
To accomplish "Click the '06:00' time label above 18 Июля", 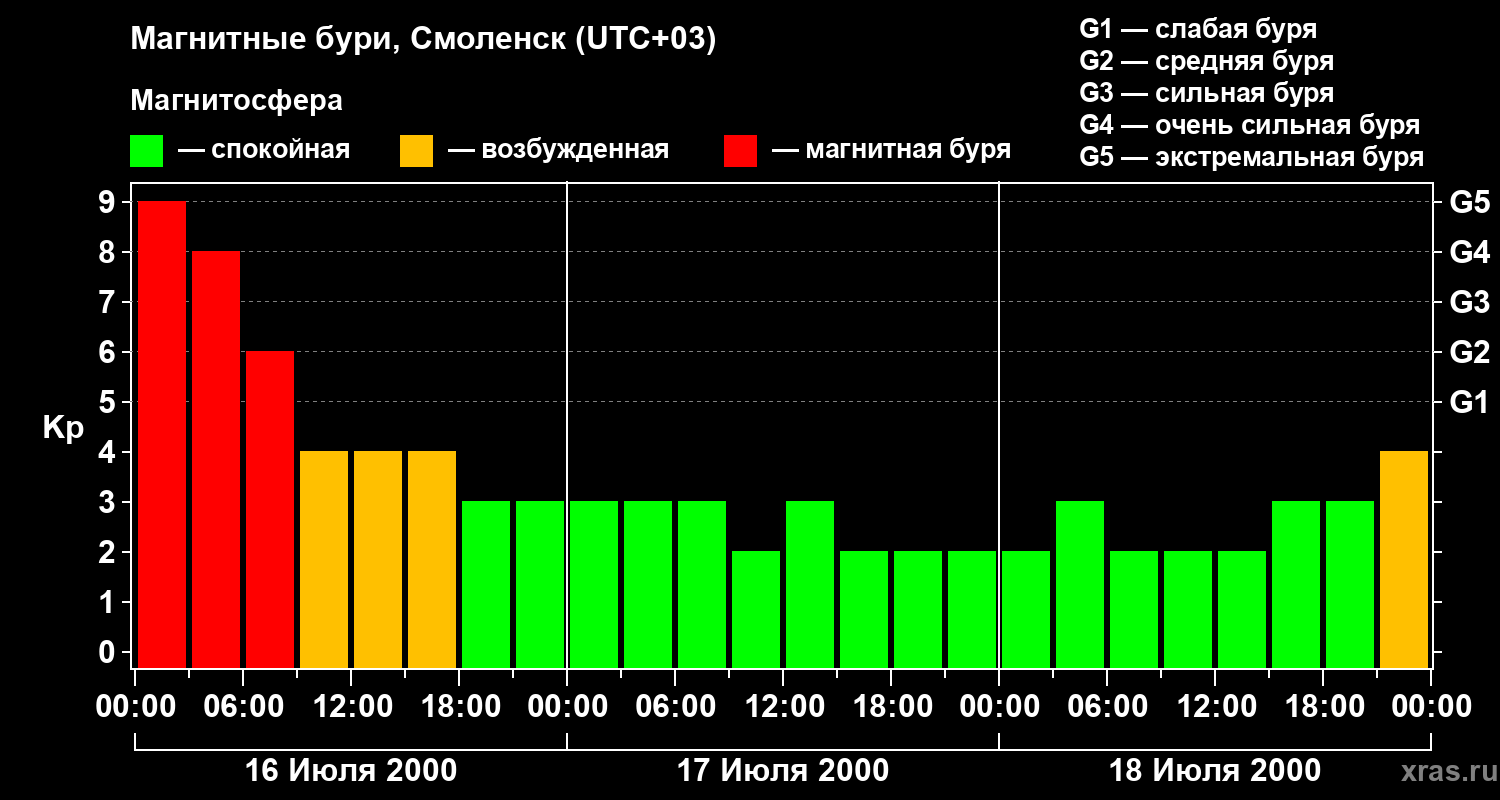I will pyautogui.click(x=1107, y=706).
